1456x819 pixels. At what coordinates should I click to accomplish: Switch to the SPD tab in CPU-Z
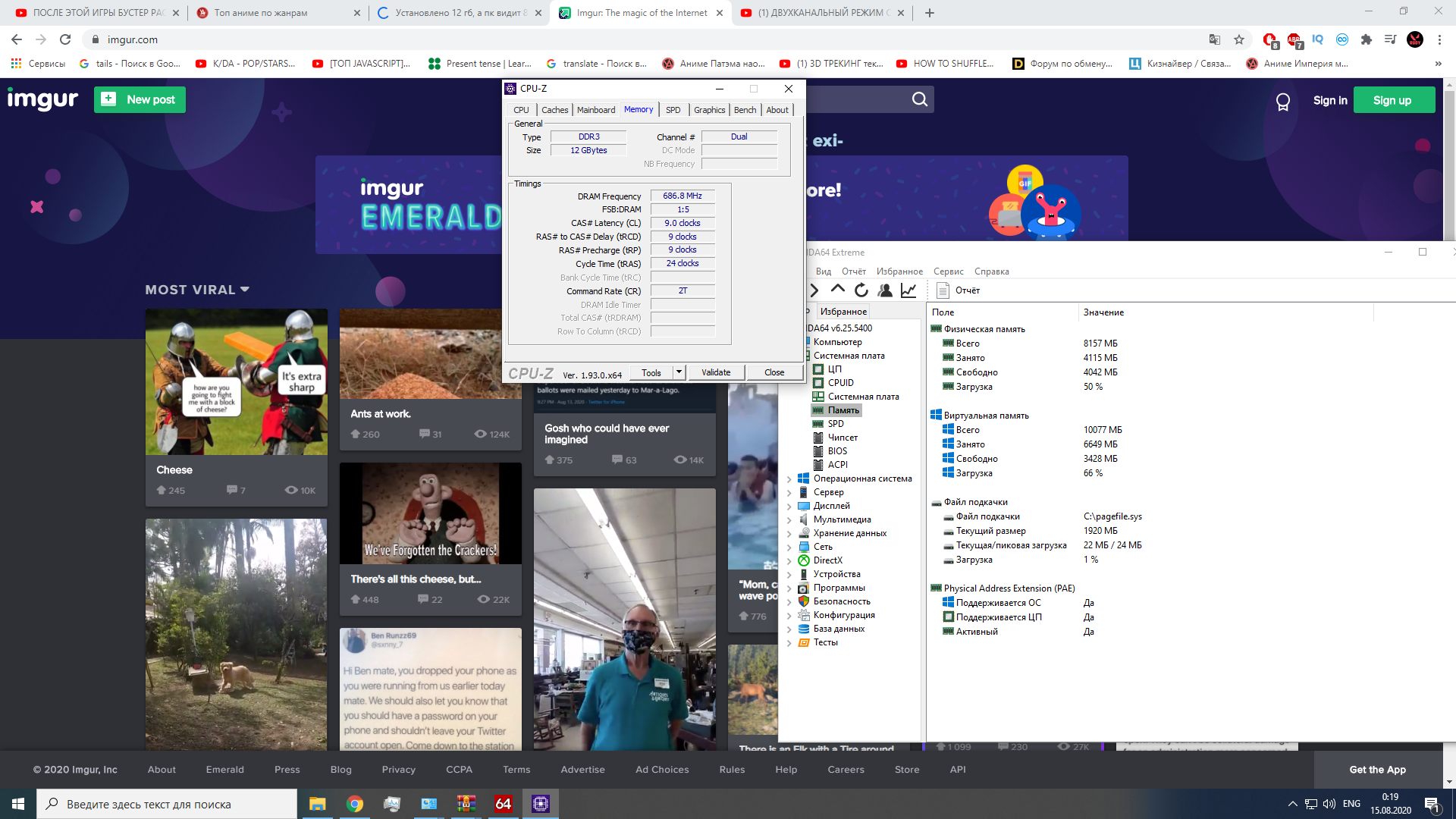[x=673, y=110]
